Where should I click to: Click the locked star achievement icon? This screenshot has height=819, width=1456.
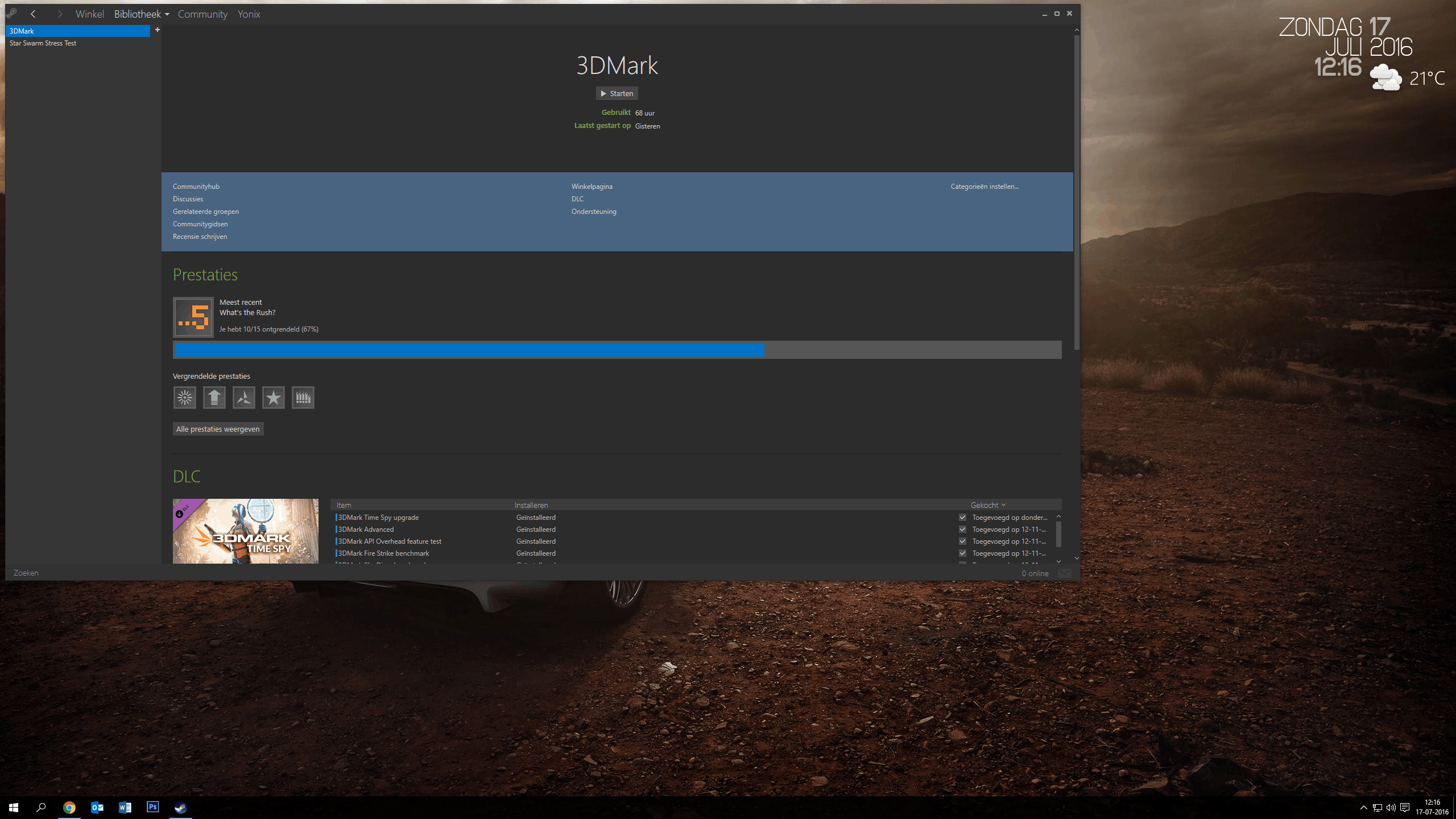click(x=274, y=398)
